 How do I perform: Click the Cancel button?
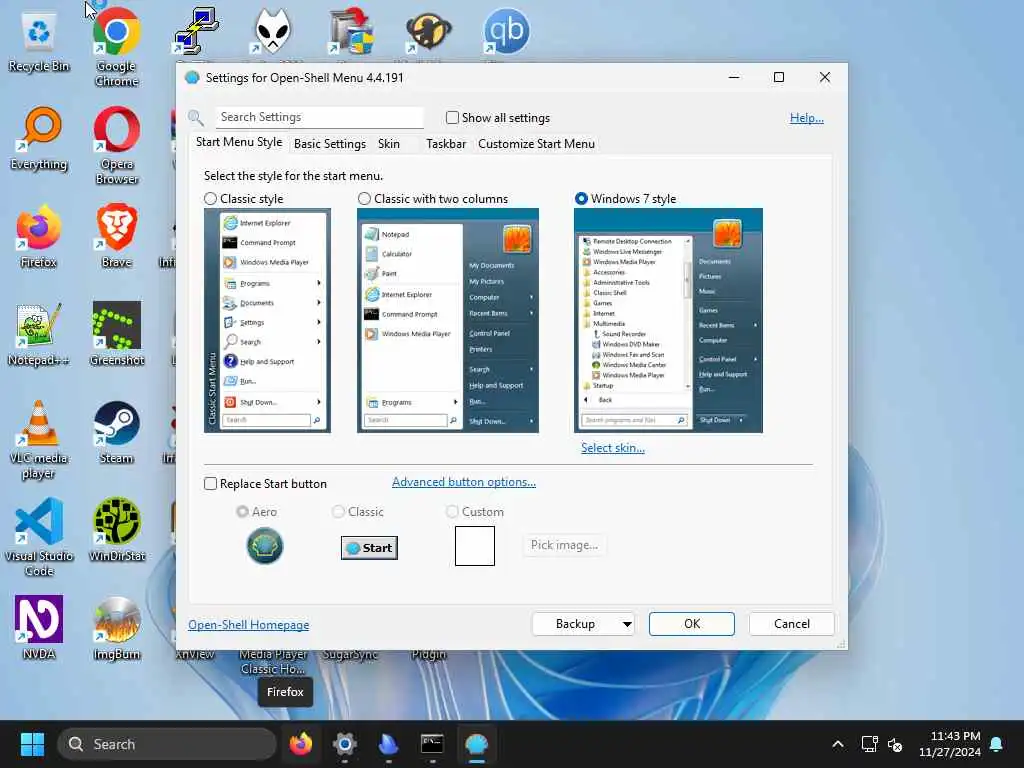(792, 624)
